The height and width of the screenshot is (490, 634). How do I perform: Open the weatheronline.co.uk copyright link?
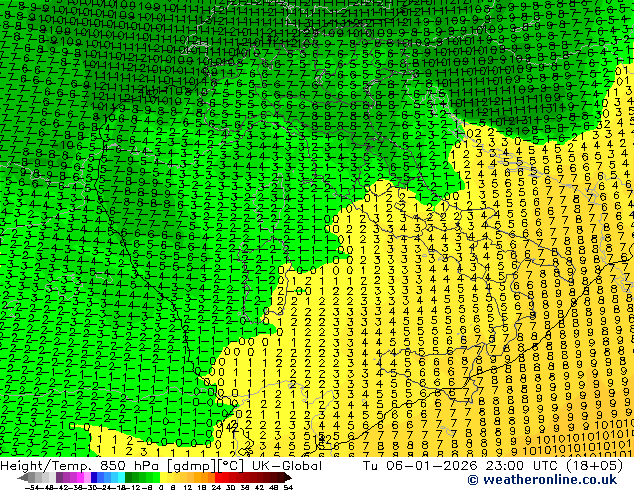pyautogui.click(x=542, y=480)
